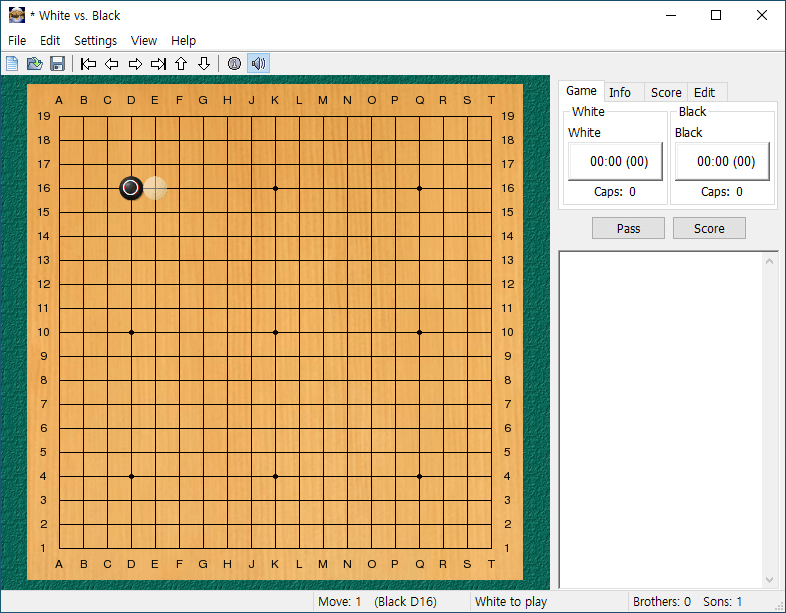The height and width of the screenshot is (613, 786).
Task: Open the File menu
Action: coord(17,41)
